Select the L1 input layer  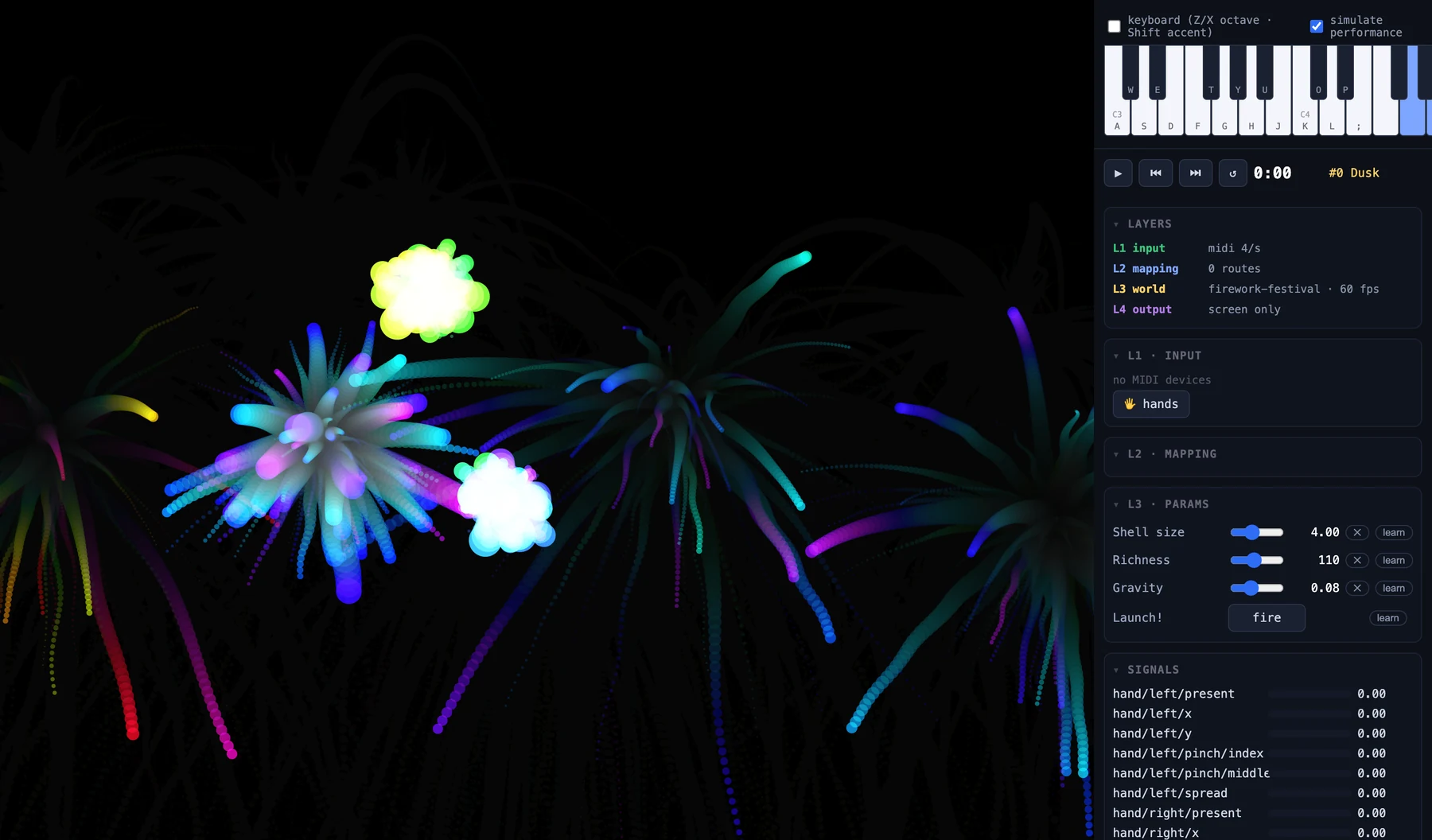(1138, 248)
